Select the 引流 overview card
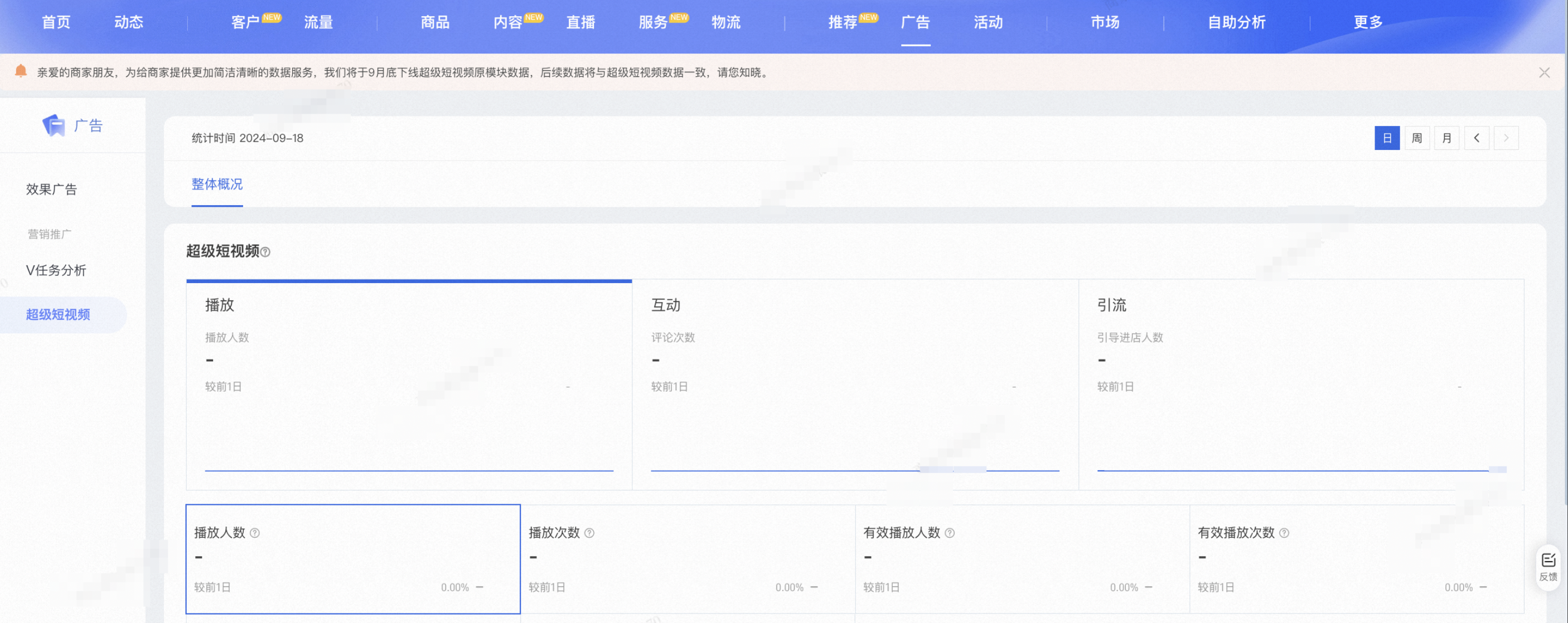Viewport: 1568px width, 623px height. 1301,384
